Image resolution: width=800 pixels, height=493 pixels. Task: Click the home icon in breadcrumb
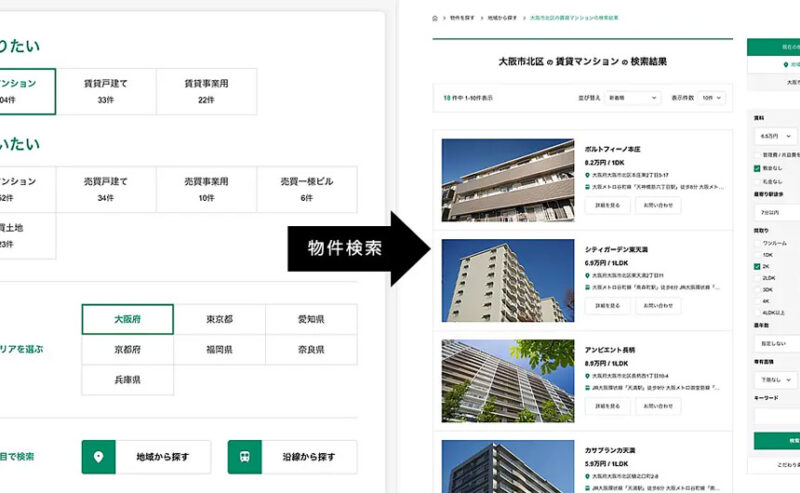pos(435,18)
